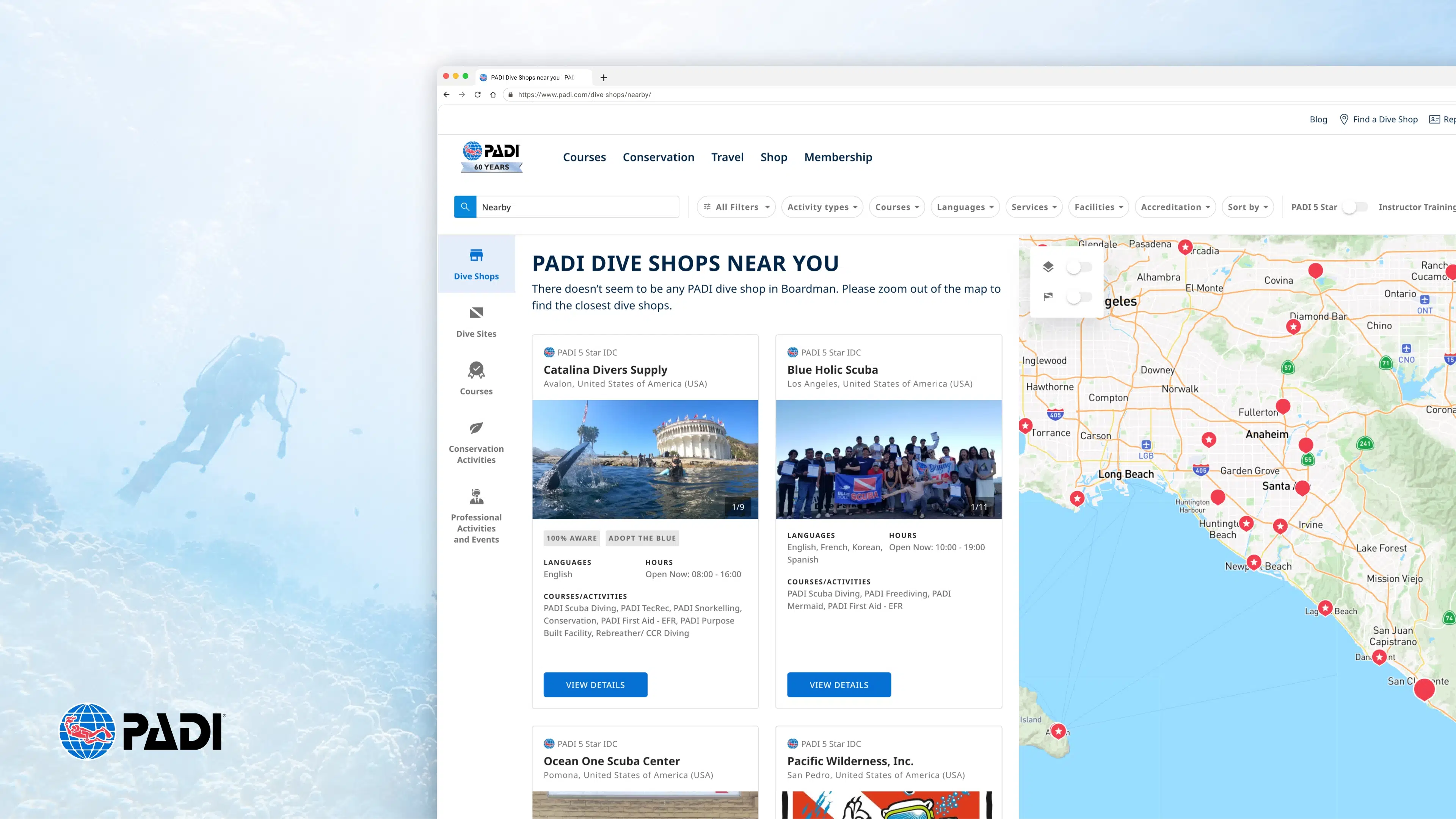Click the star marker at Laguna Beach

point(1326,608)
